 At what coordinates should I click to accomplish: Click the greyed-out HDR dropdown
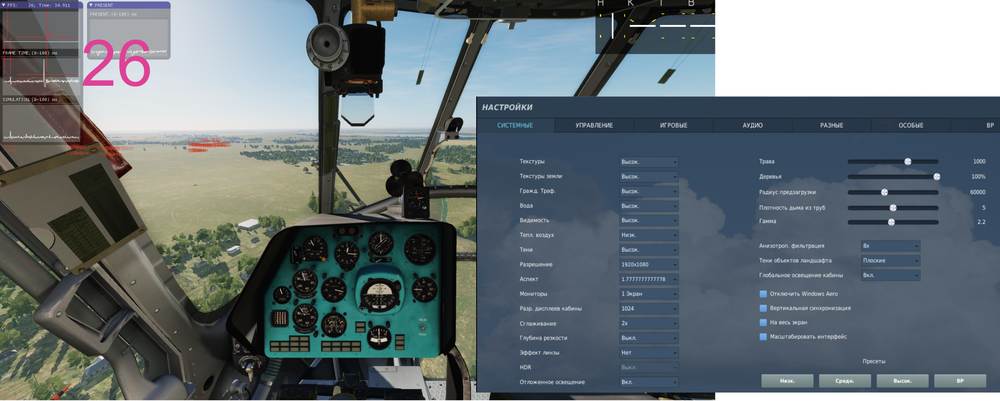pyautogui.click(x=649, y=367)
